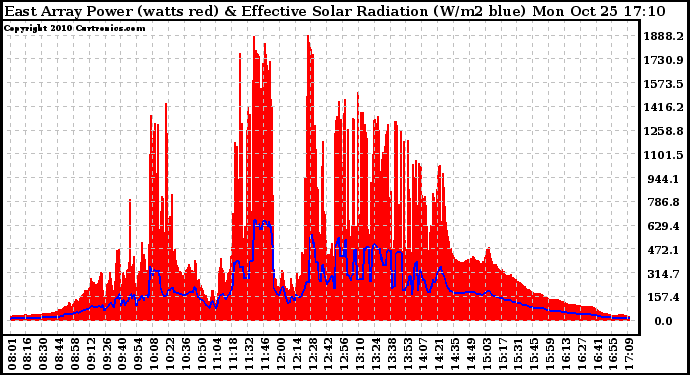Click the 15:03 time label

pyautogui.click(x=486, y=354)
